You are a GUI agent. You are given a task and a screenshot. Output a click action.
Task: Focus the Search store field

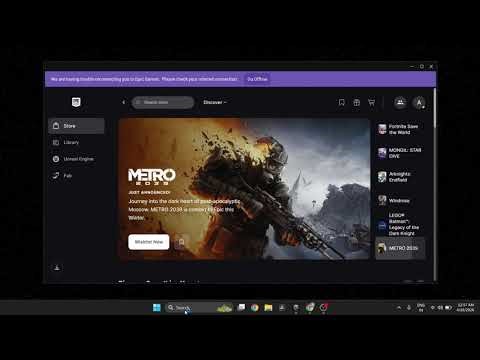pyautogui.click(x=163, y=102)
